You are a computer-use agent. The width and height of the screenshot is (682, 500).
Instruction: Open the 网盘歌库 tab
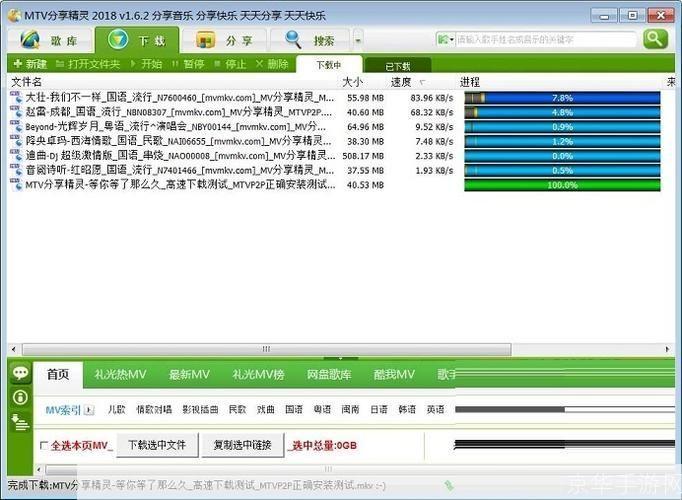point(329,374)
